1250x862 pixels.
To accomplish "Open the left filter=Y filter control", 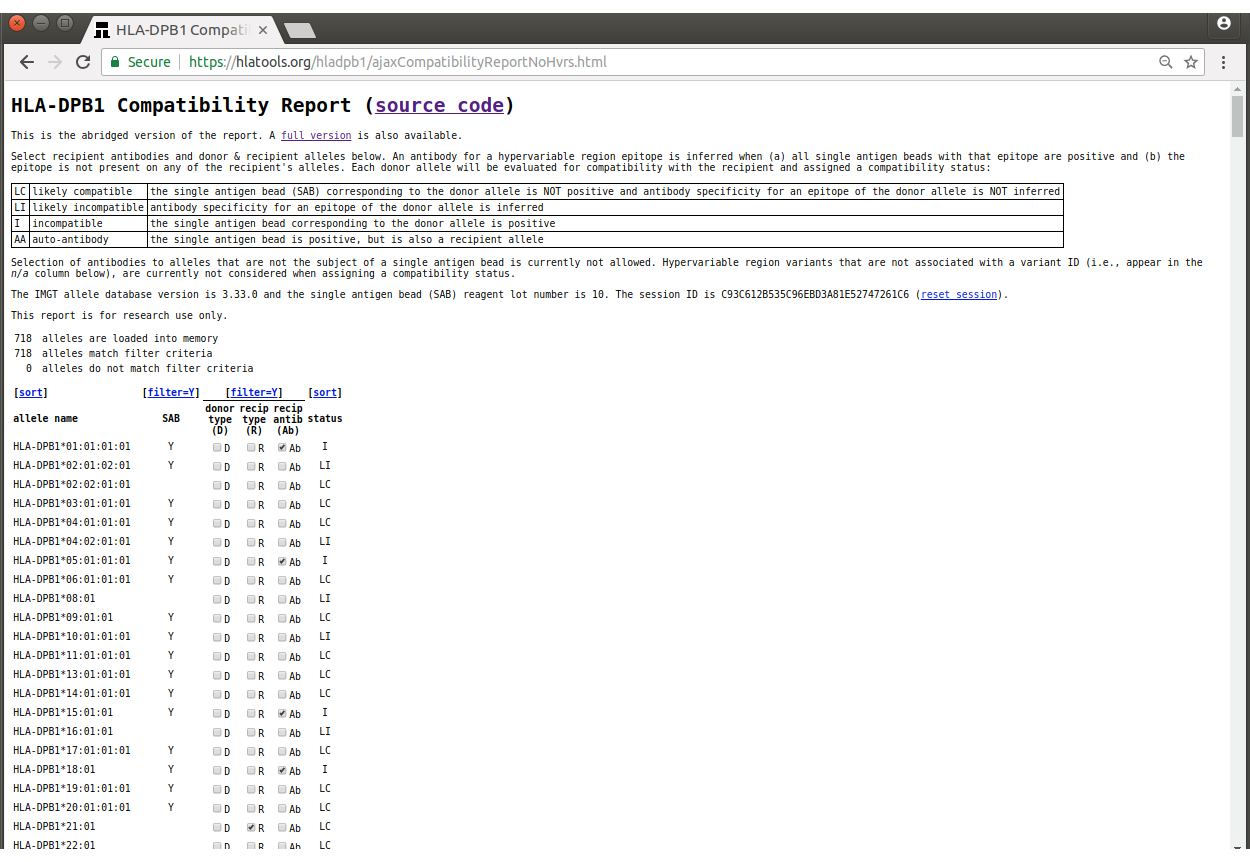I will (171, 392).
